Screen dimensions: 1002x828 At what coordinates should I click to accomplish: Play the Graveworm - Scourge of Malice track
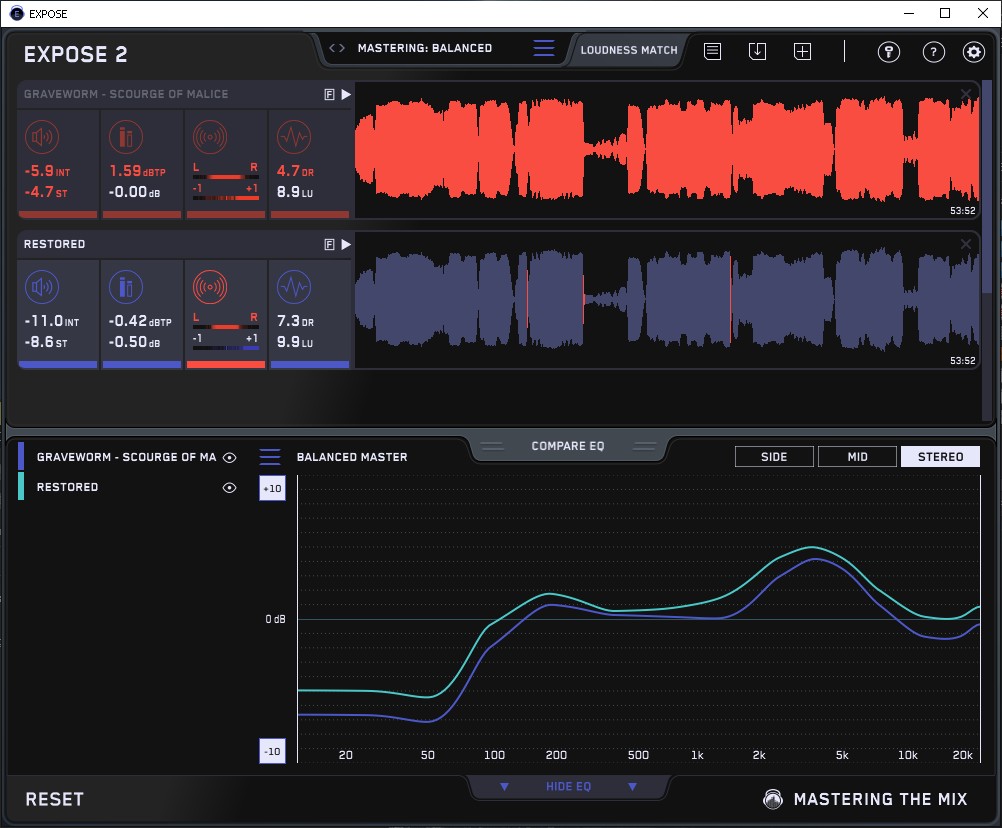pyautogui.click(x=346, y=94)
